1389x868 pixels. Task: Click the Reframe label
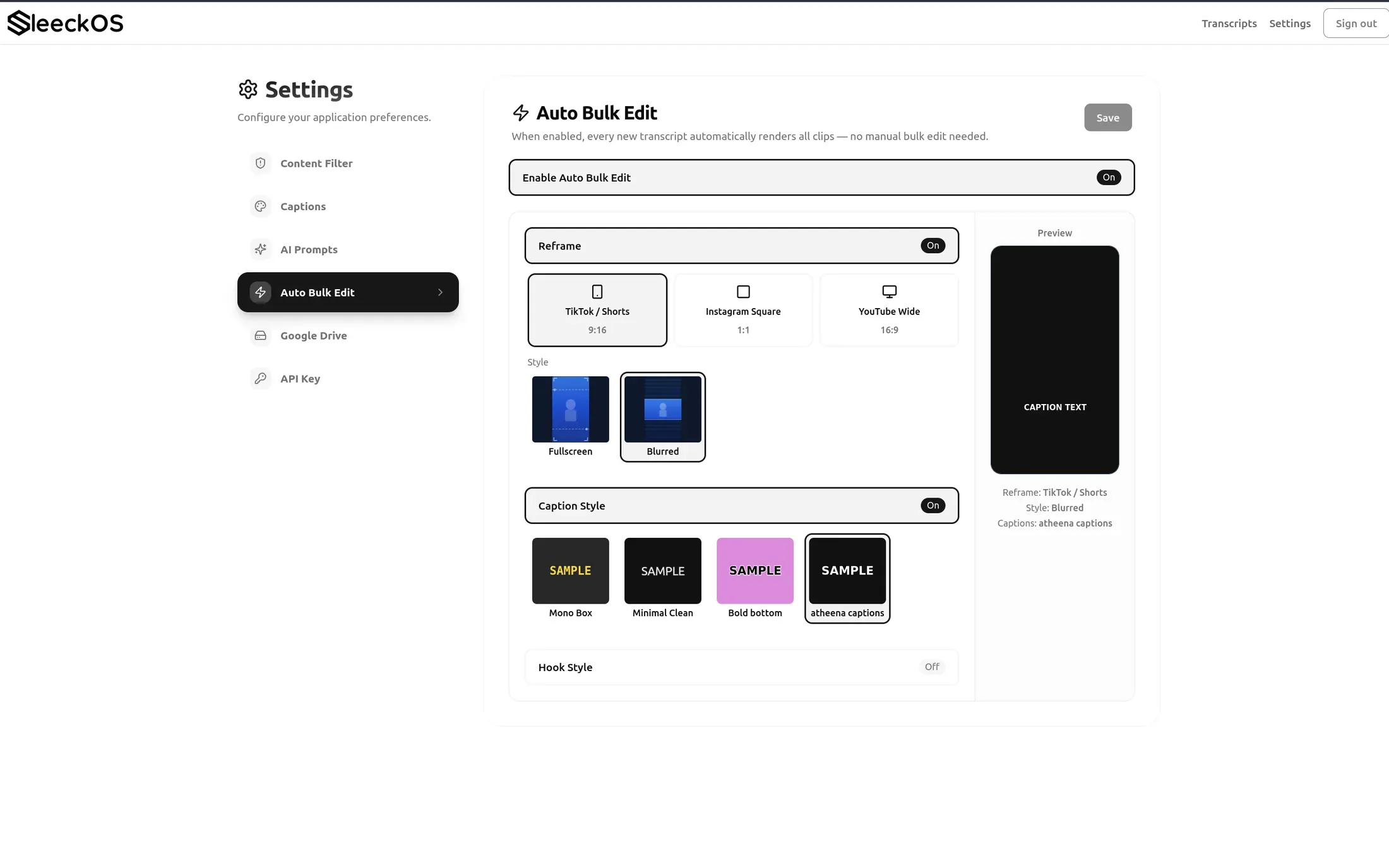click(x=559, y=246)
